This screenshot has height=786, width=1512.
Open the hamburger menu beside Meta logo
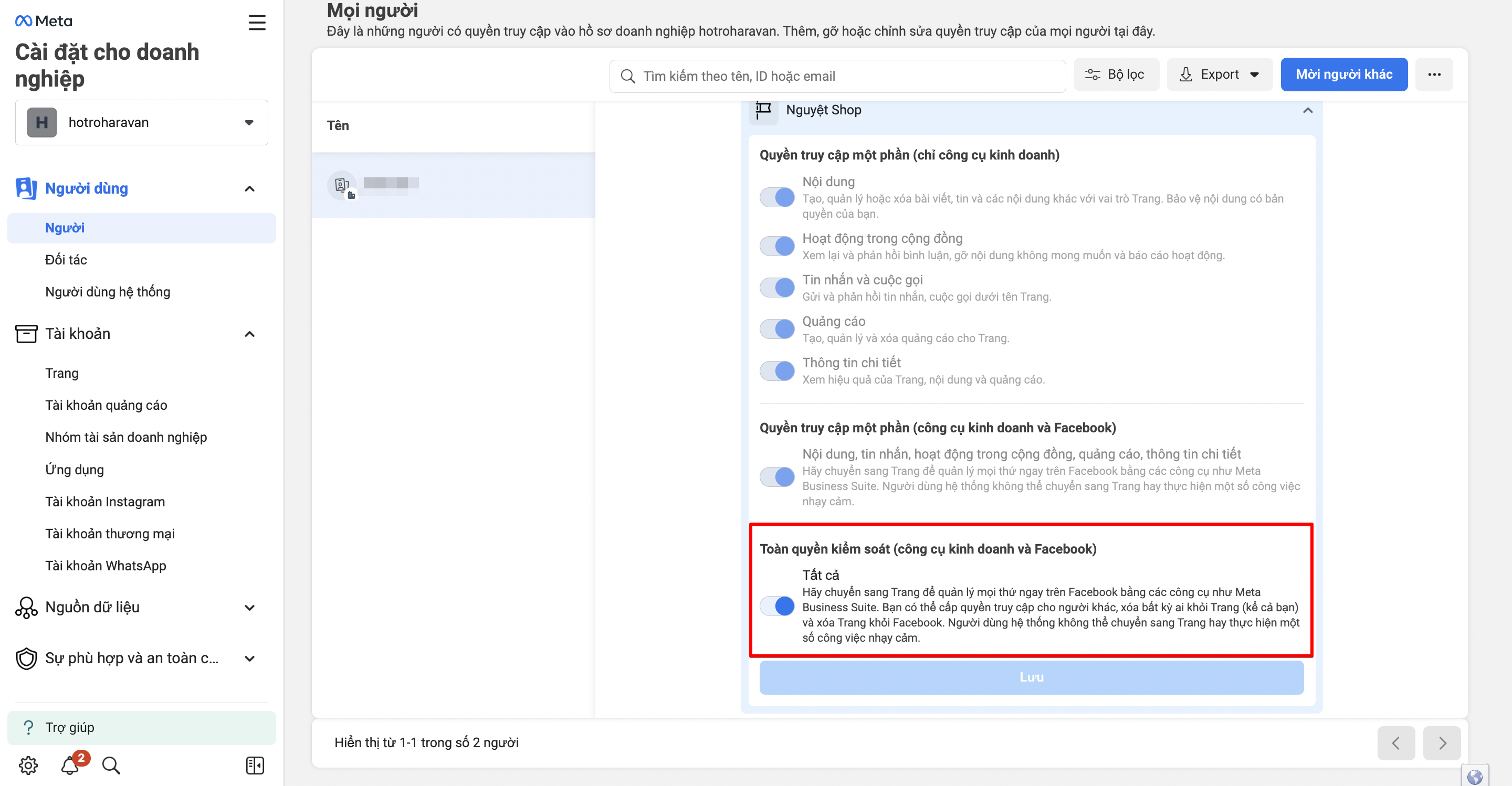click(257, 22)
